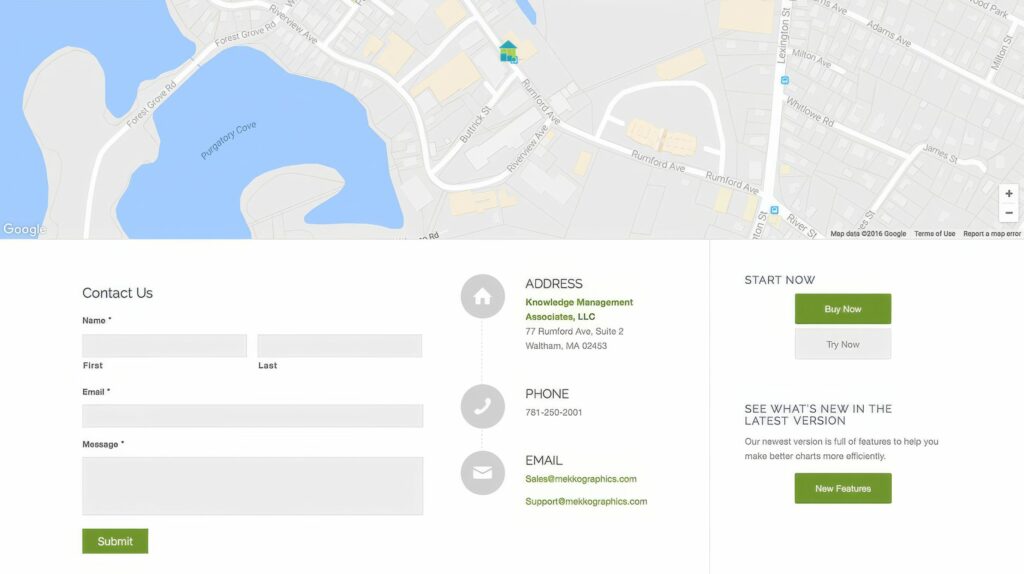This screenshot has height=574, width=1024.
Task: Click the phone circle icon
Action: click(x=483, y=407)
